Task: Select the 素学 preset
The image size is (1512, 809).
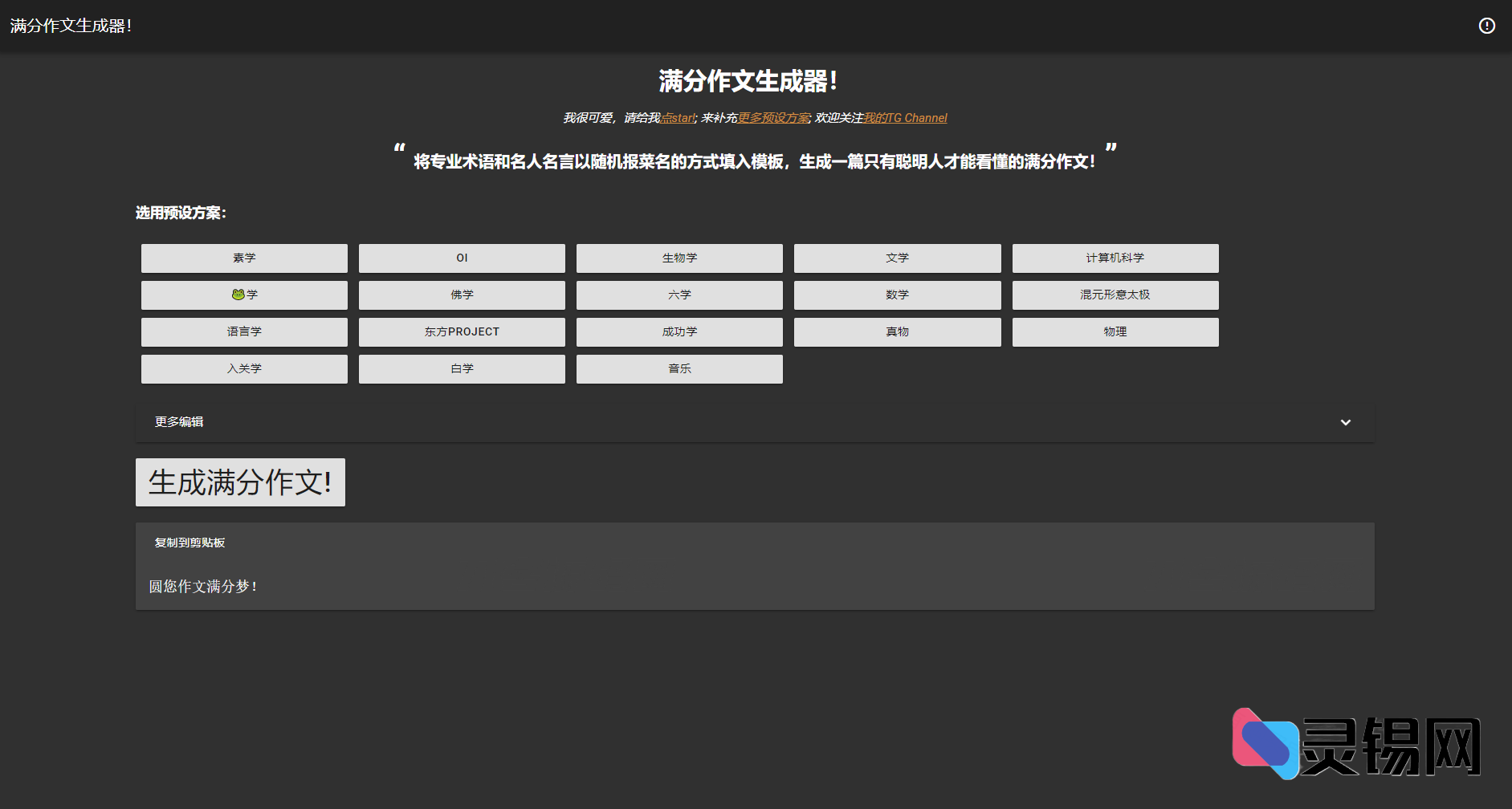Action: point(244,258)
